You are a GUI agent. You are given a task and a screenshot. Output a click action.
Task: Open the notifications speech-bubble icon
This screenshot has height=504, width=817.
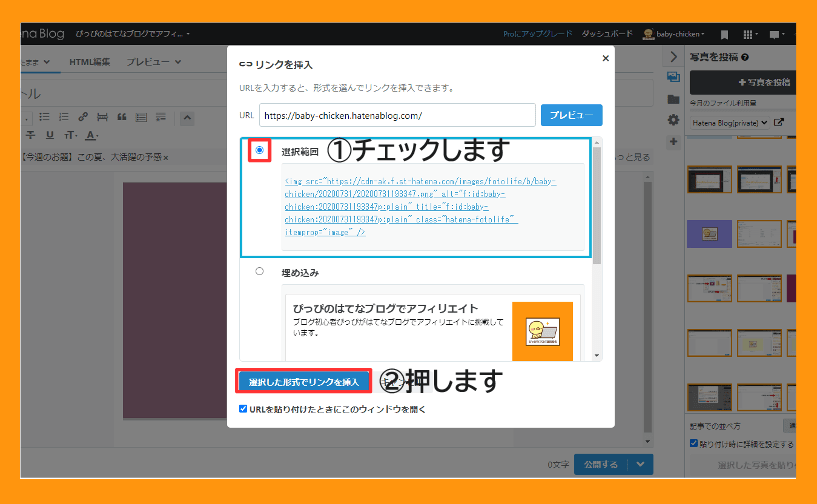tap(776, 34)
